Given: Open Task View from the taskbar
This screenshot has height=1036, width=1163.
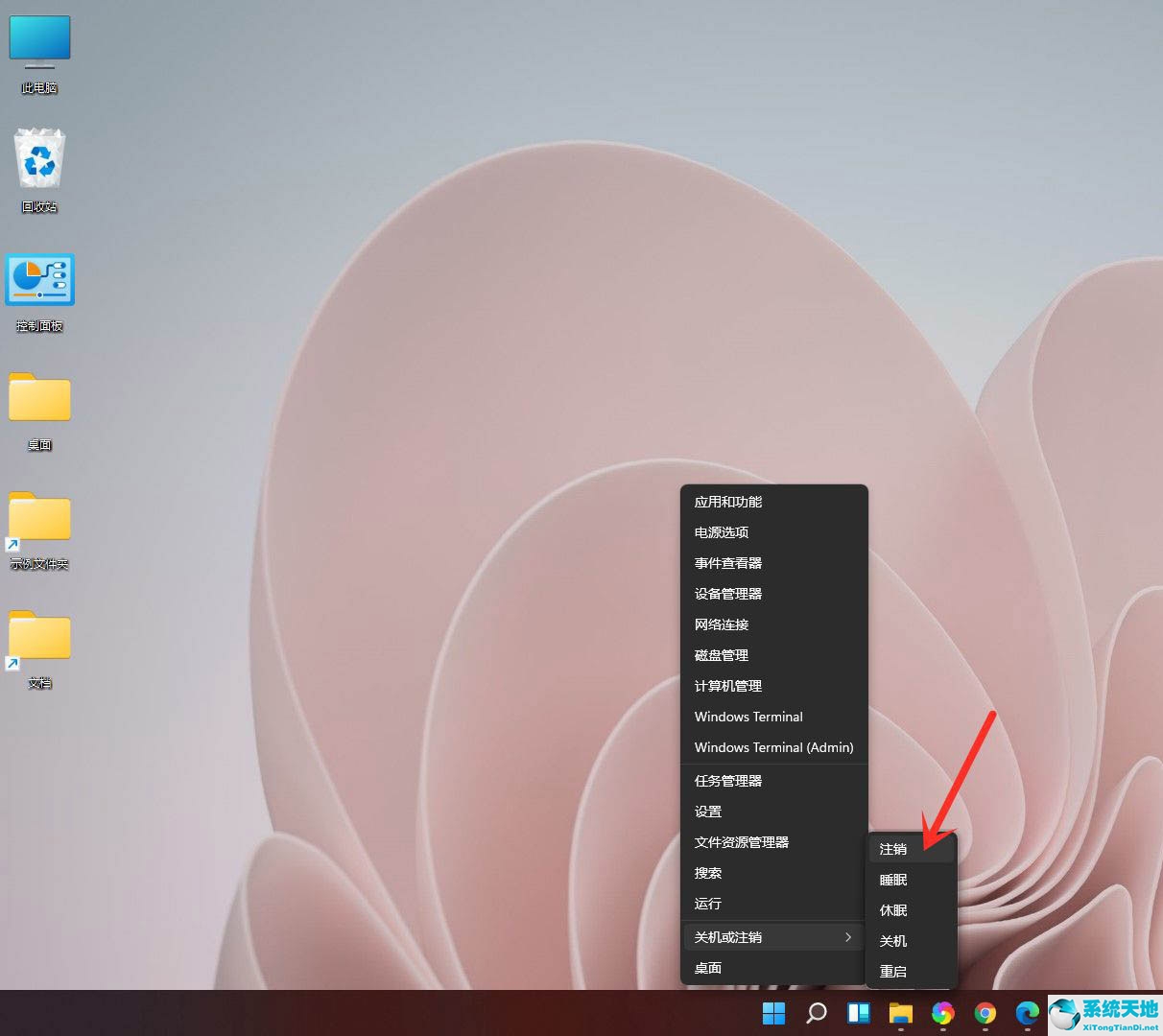Looking at the screenshot, I should pos(858,1013).
